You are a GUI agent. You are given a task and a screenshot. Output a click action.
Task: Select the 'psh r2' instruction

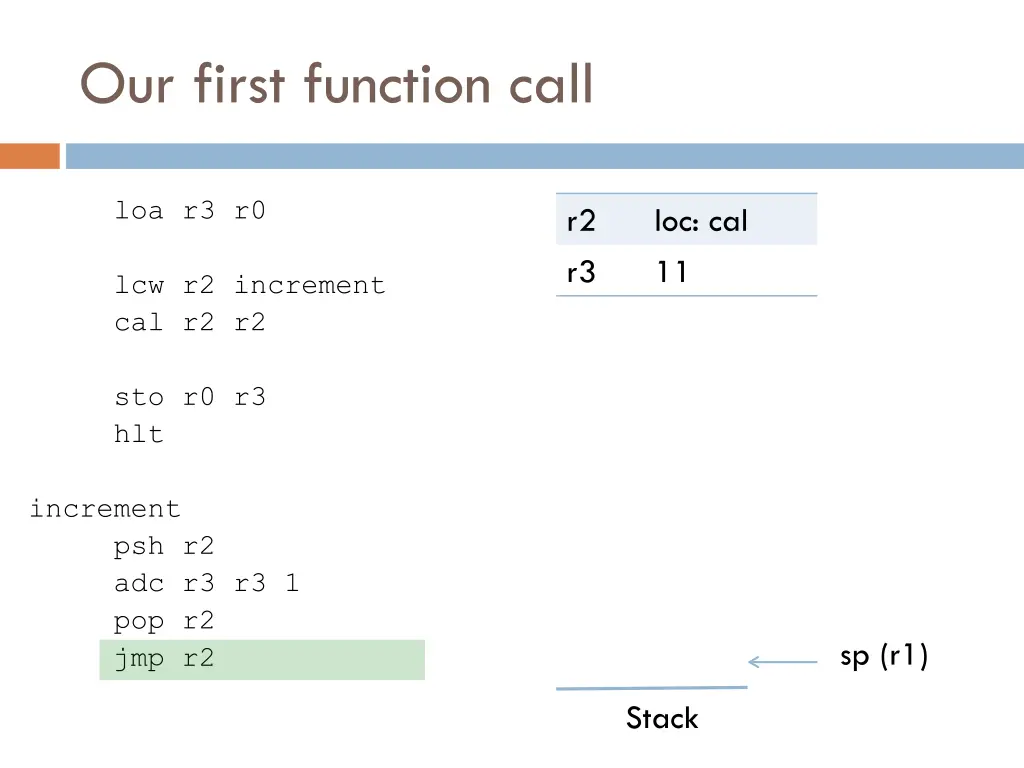(x=164, y=547)
